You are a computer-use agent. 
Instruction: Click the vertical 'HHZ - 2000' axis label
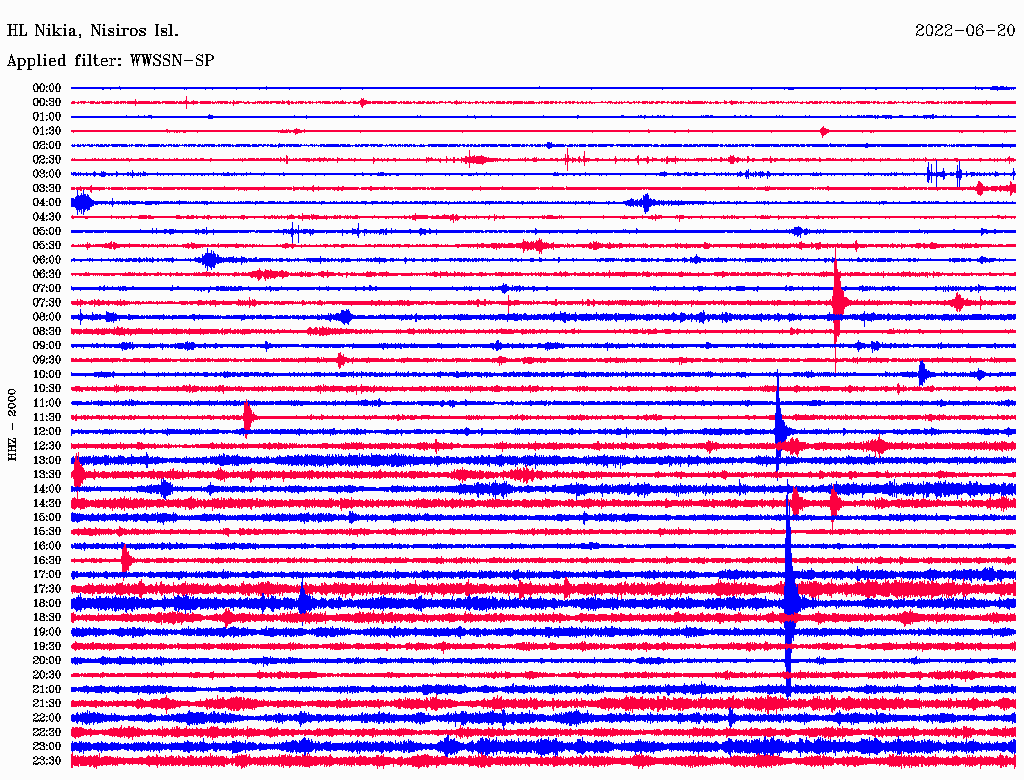13,425
